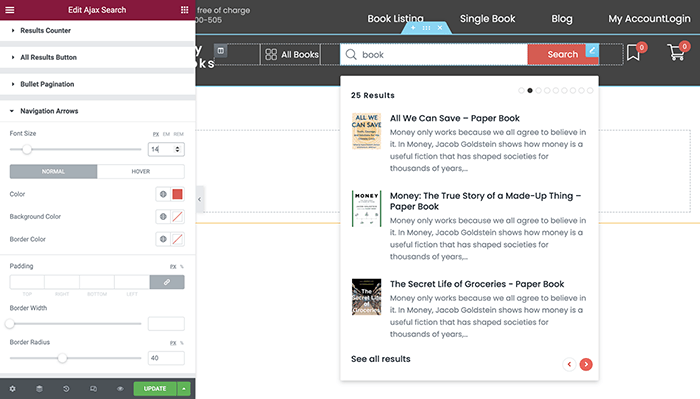Screen dimensions: 700x399
Task: Click the edit section handle icon
Action: [426, 28]
